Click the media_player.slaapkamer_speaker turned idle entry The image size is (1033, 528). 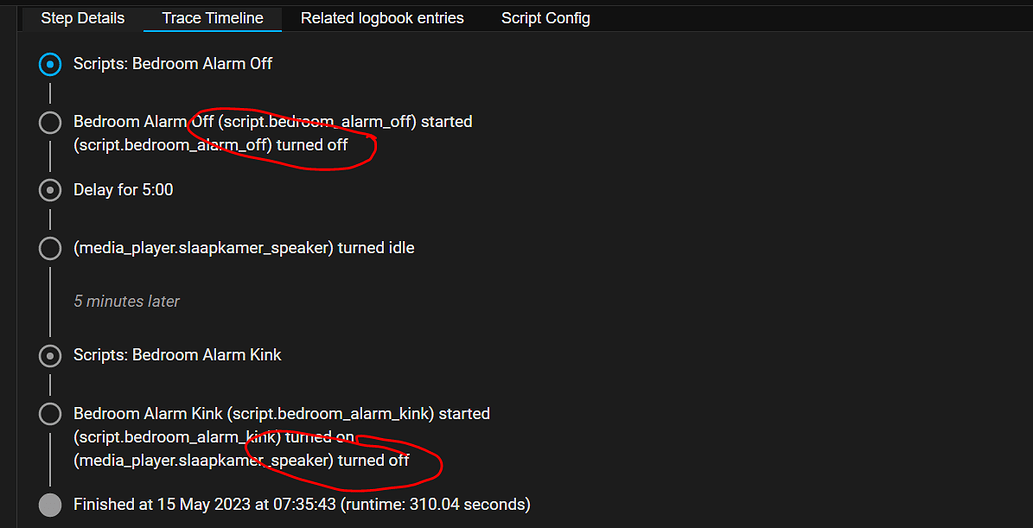point(244,248)
